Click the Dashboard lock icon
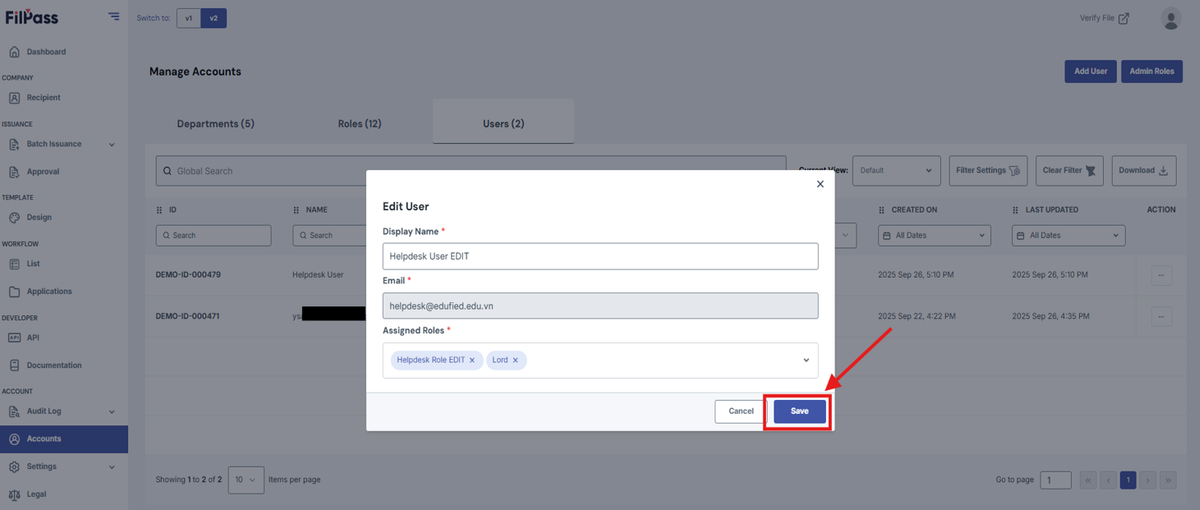 pyautogui.click(x=15, y=52)
